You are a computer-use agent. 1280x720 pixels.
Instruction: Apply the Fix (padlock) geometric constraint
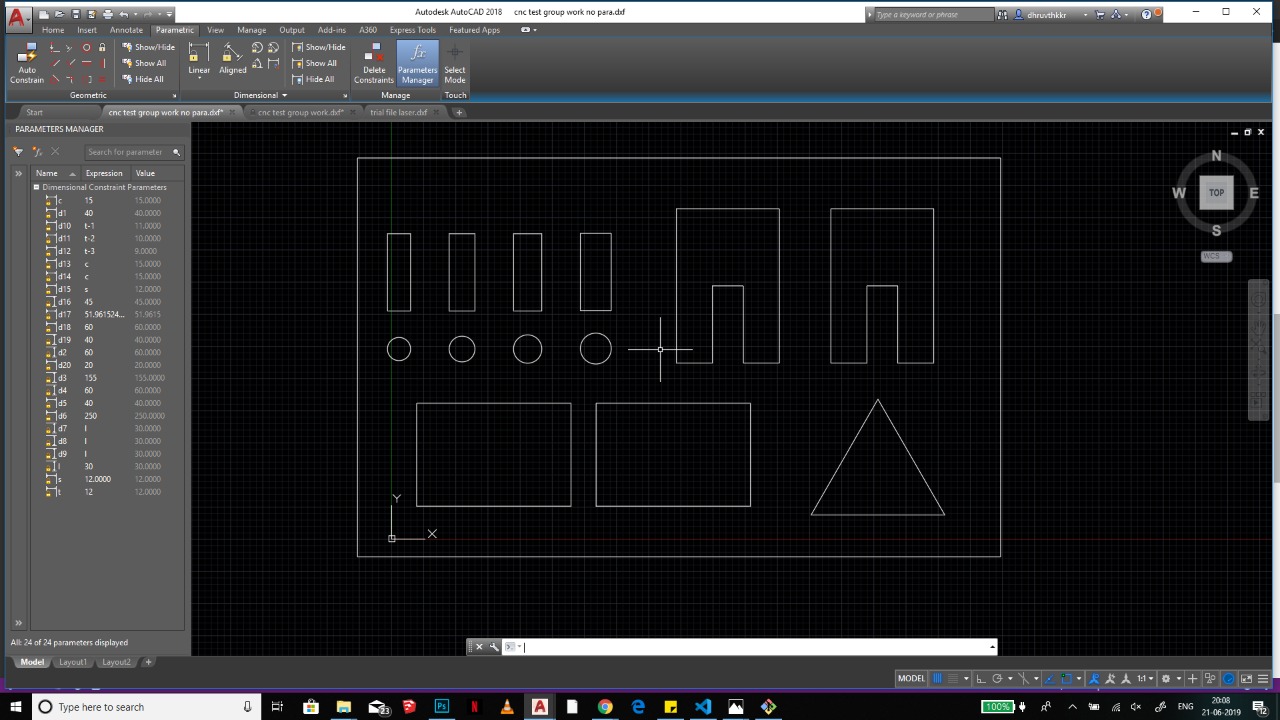[x=102, y=47]
